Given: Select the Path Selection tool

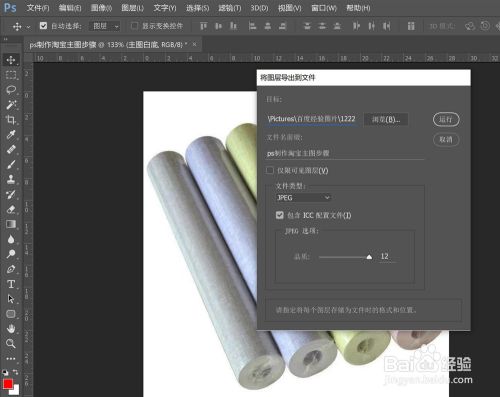Looking at the screenshot, I should pyautogui.click(x=11, y=299).
